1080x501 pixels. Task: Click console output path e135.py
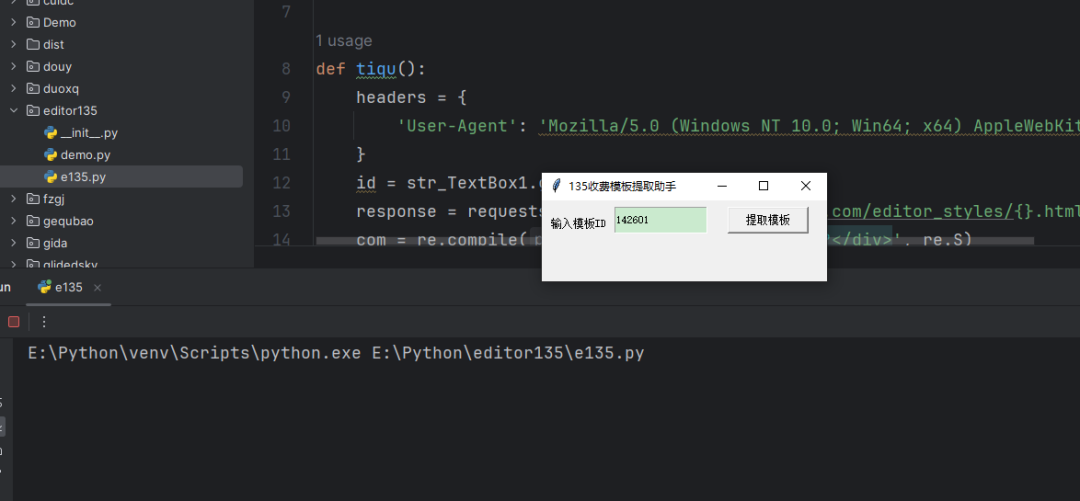point(508,354)
